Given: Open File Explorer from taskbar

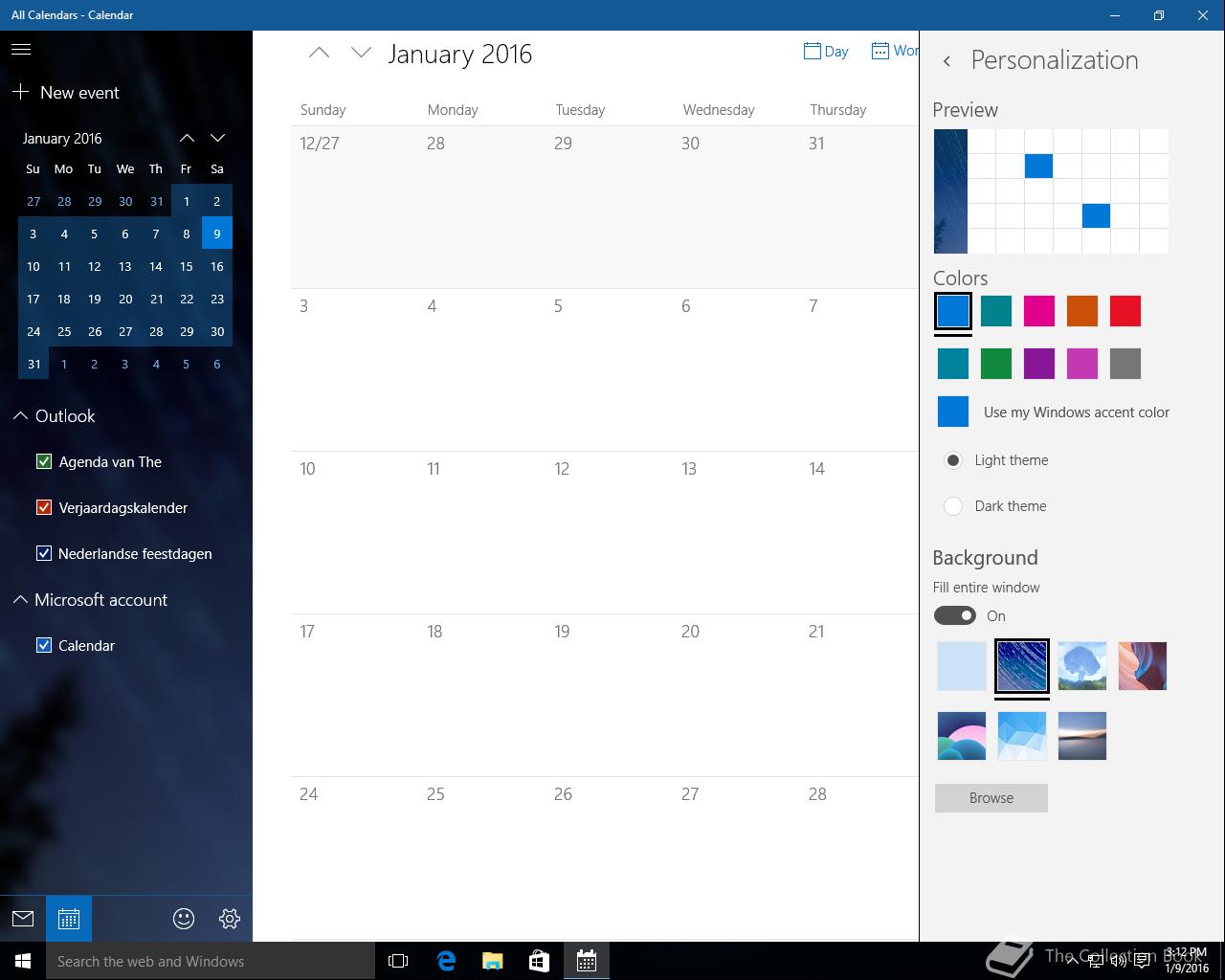Looking at the screenshot, I should pyautogui.click(x=492, y=961).
